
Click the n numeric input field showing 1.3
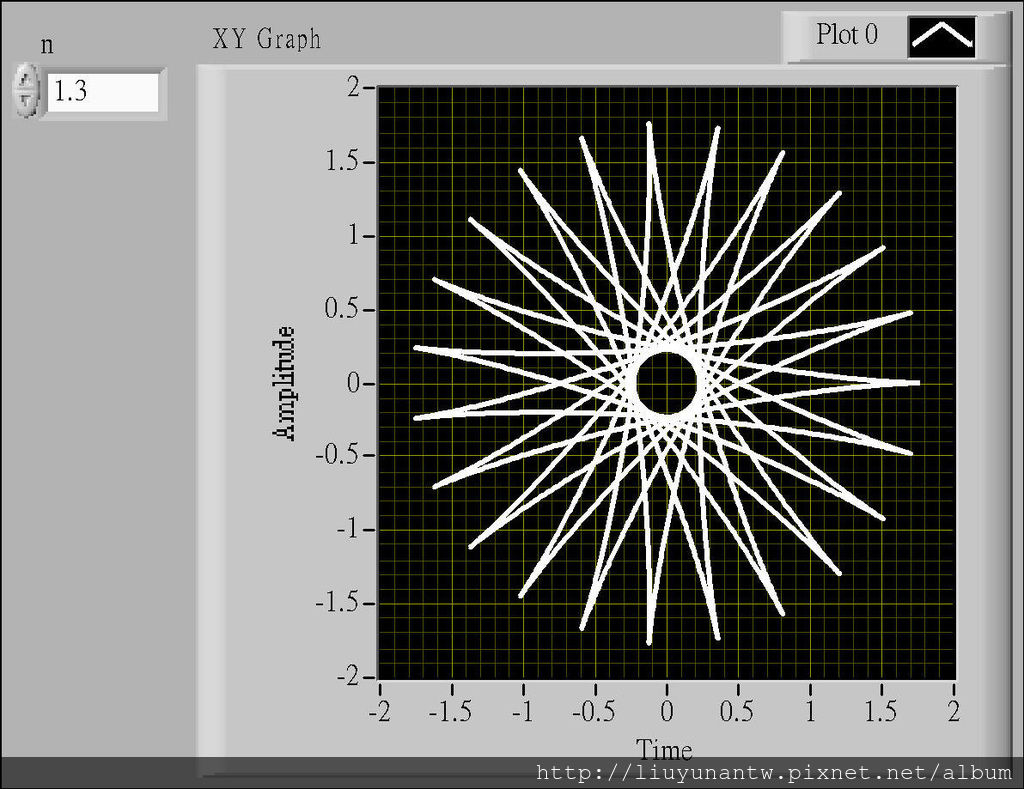point(103,92)
